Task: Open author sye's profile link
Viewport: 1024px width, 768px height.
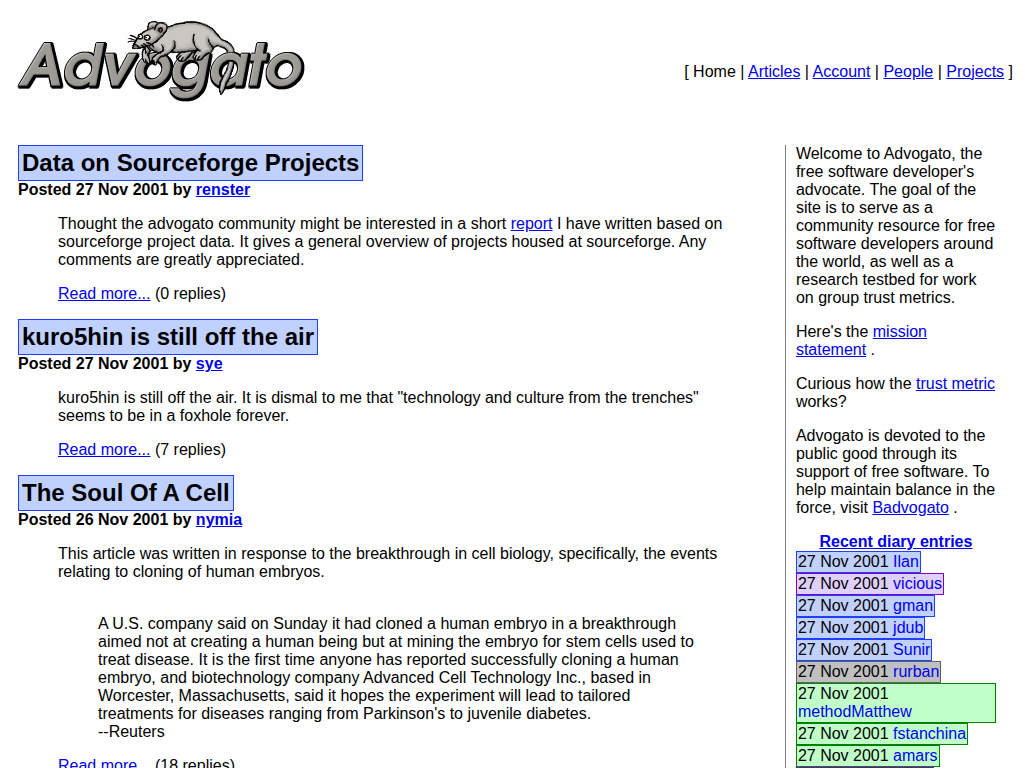Action: [209, 363]
